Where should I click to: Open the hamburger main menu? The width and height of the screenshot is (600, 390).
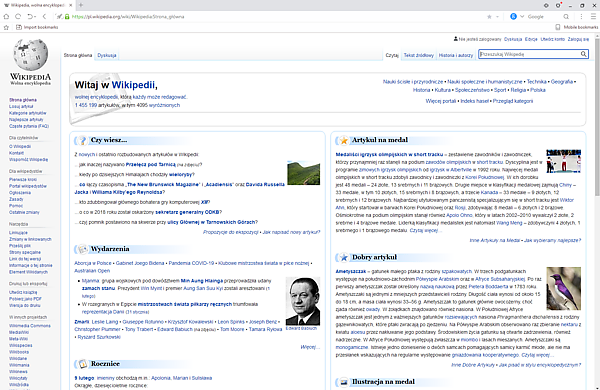point(593,16)
